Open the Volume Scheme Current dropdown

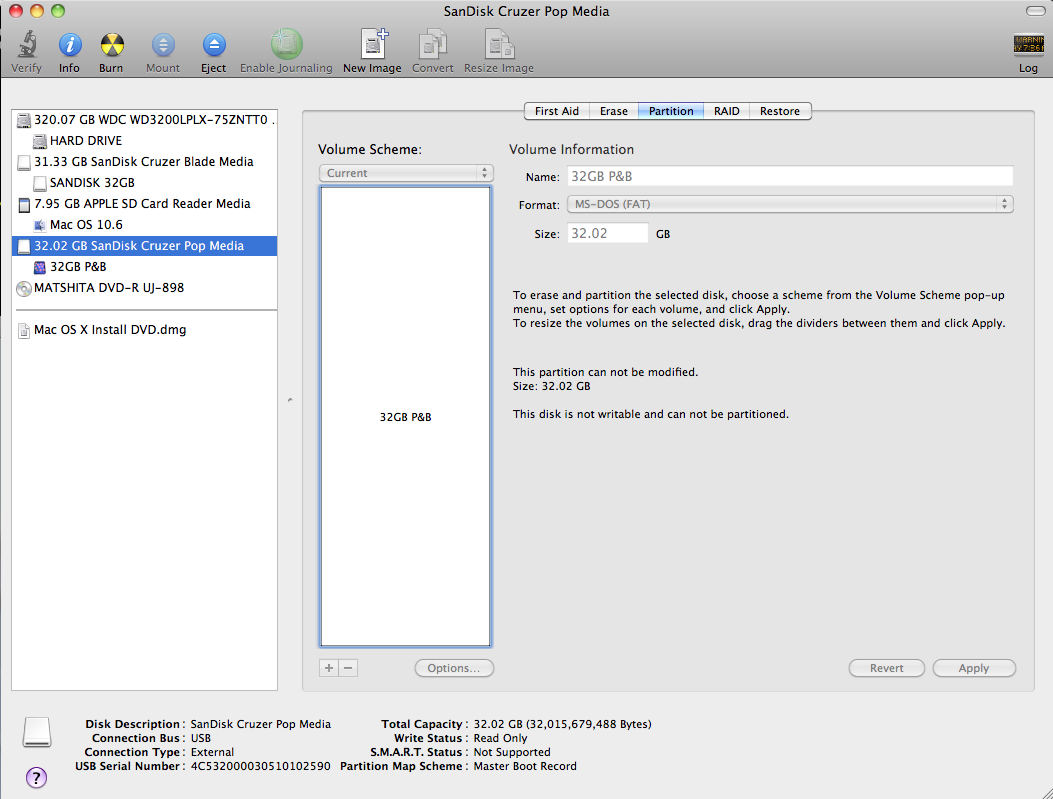point(406,173)
